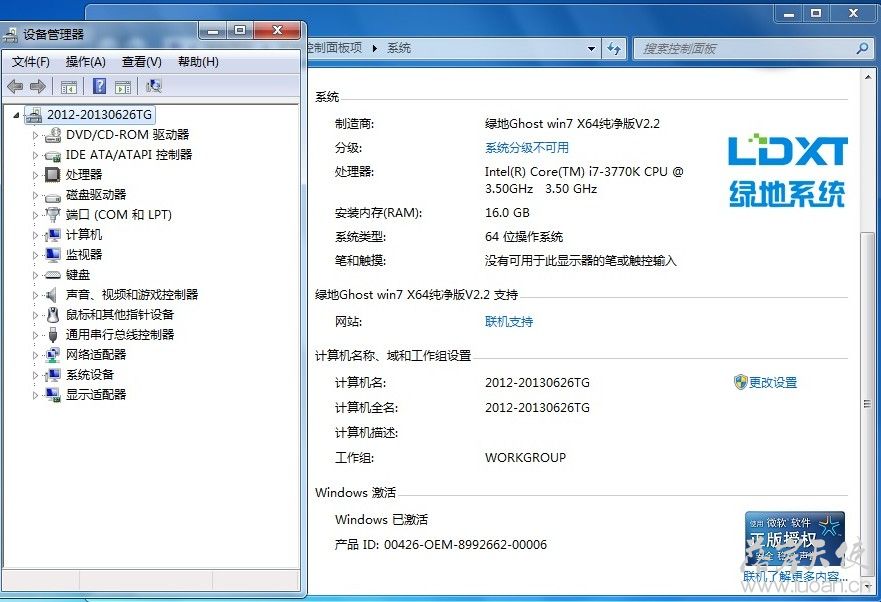Select the computer icon of root node 2012-20130626TG
Viewport: 881px width, 602px height.
pos(34,115)
